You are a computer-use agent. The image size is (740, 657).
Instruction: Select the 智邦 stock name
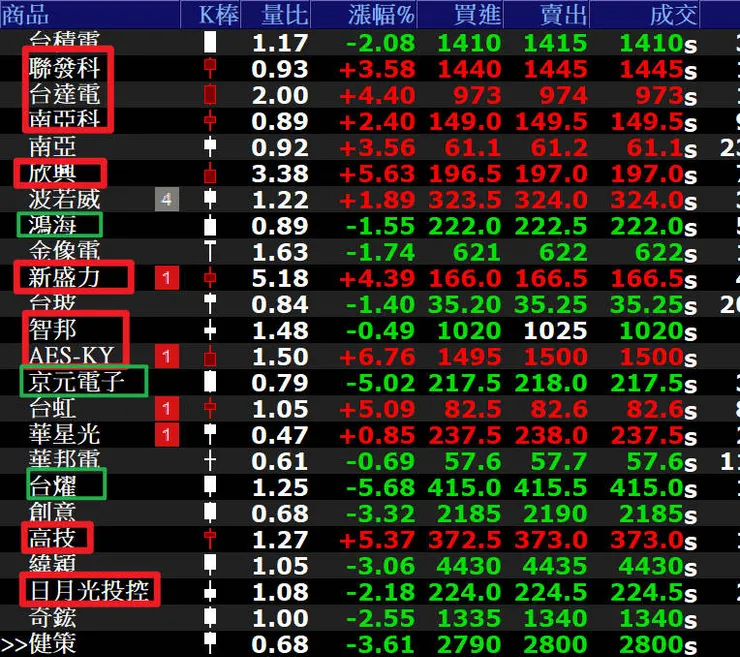[x=52, y=329]
